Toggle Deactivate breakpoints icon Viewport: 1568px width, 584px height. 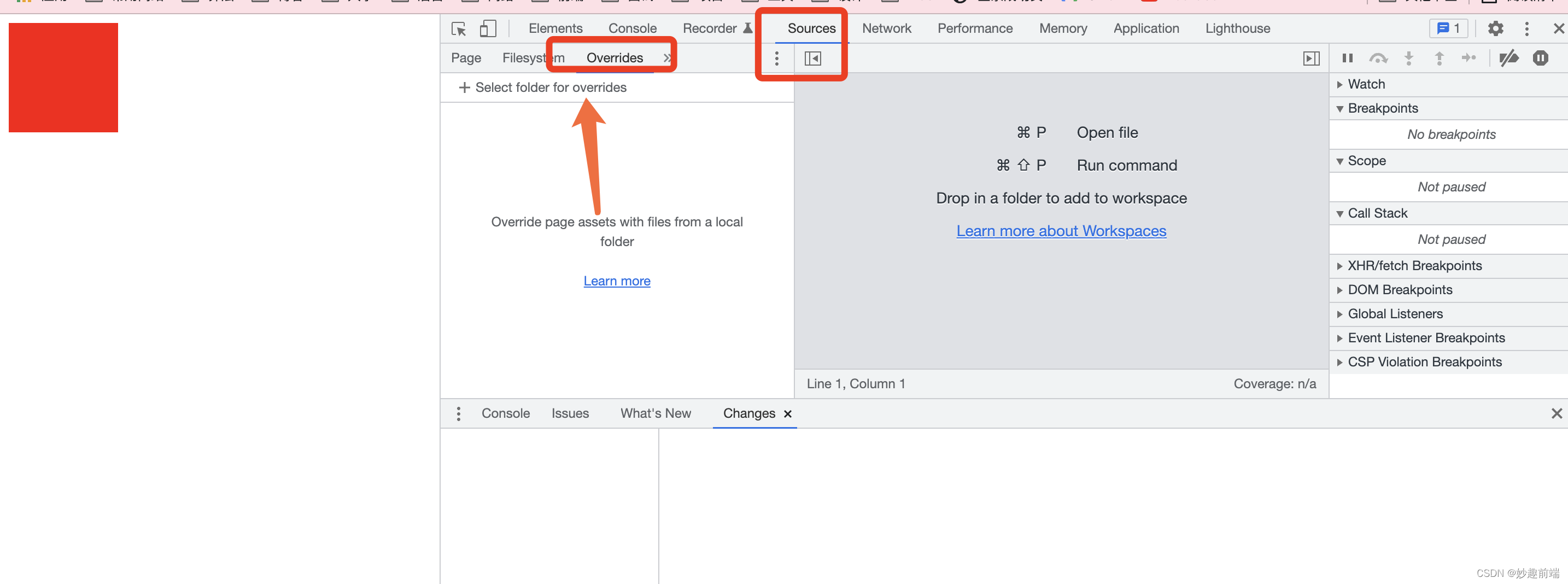click(x=1508, y=59)
